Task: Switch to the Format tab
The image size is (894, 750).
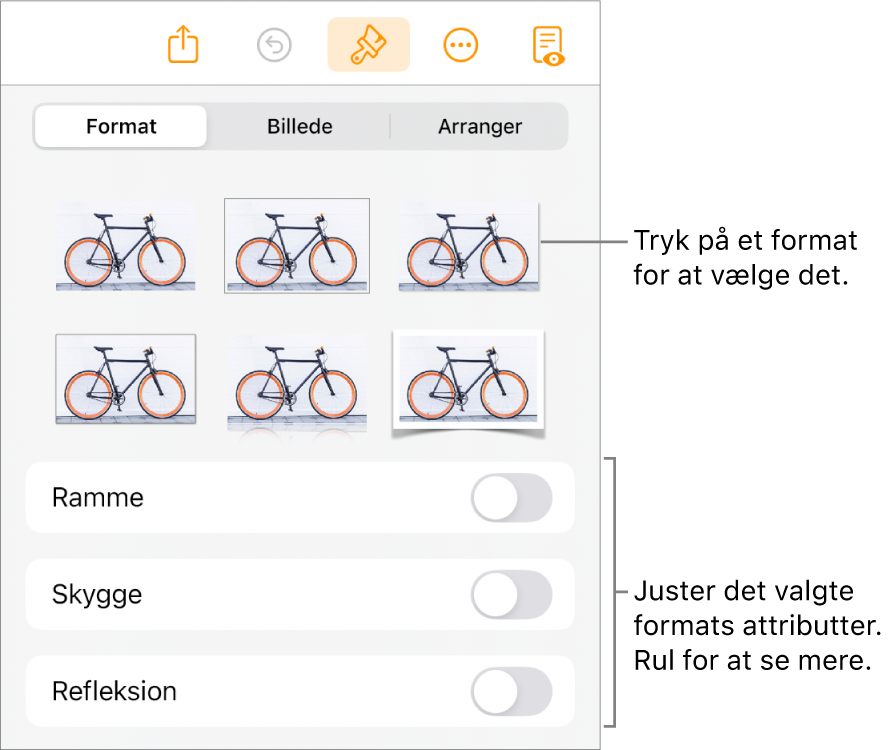Action: (x=121, y=127)
